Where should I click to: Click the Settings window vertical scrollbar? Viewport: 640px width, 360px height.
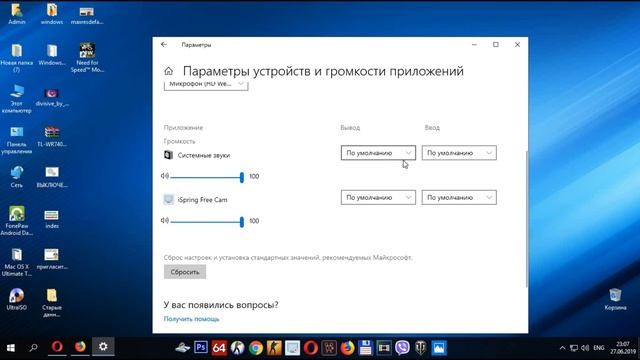point(526,219)
